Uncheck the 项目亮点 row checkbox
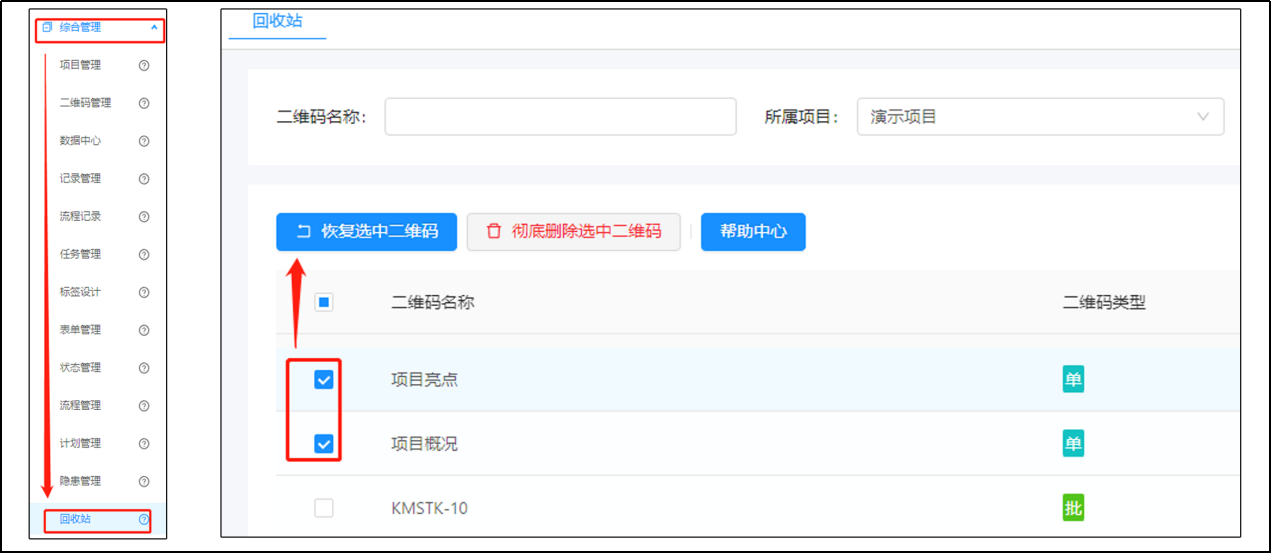 [324, 380]
